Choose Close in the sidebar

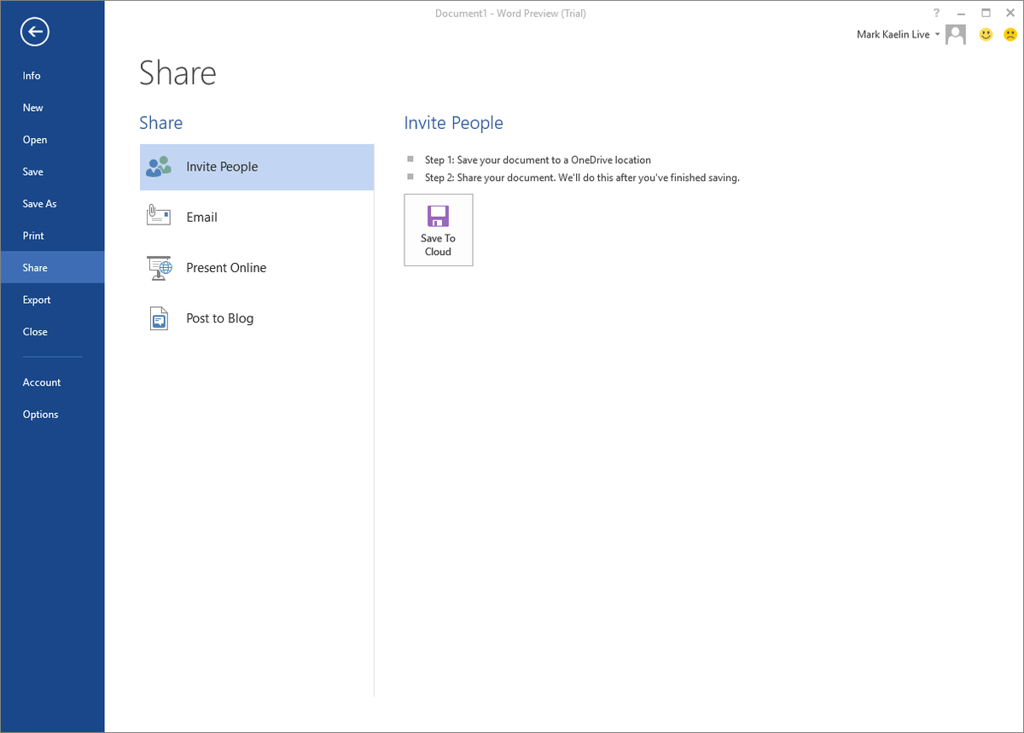click(x=52, y=332)
